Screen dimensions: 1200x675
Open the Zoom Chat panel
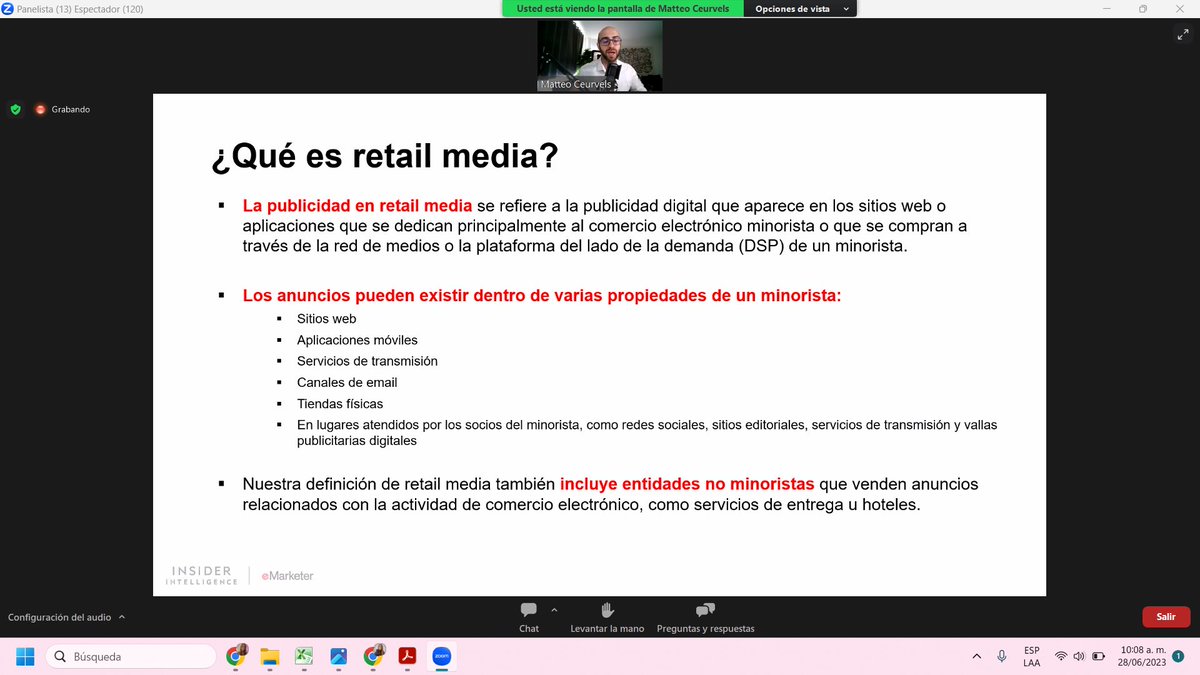point(528,615)
